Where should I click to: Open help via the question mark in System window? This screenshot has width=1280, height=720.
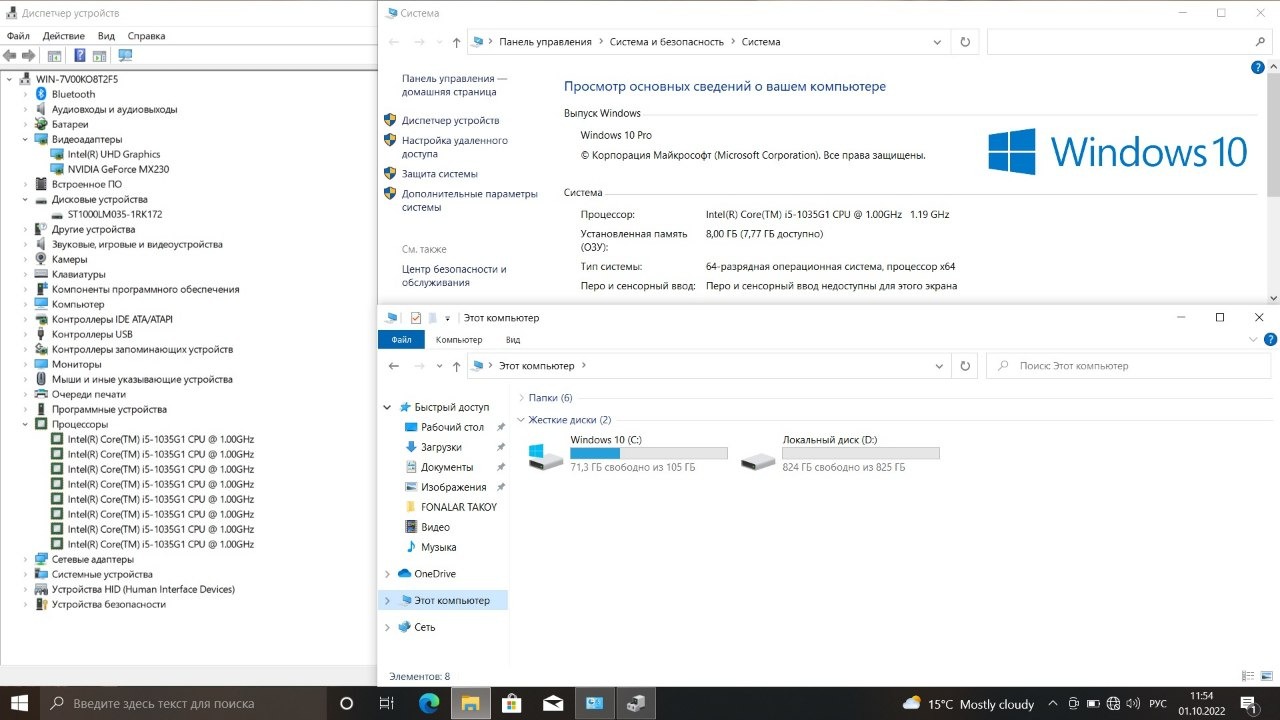(1258, 67)
